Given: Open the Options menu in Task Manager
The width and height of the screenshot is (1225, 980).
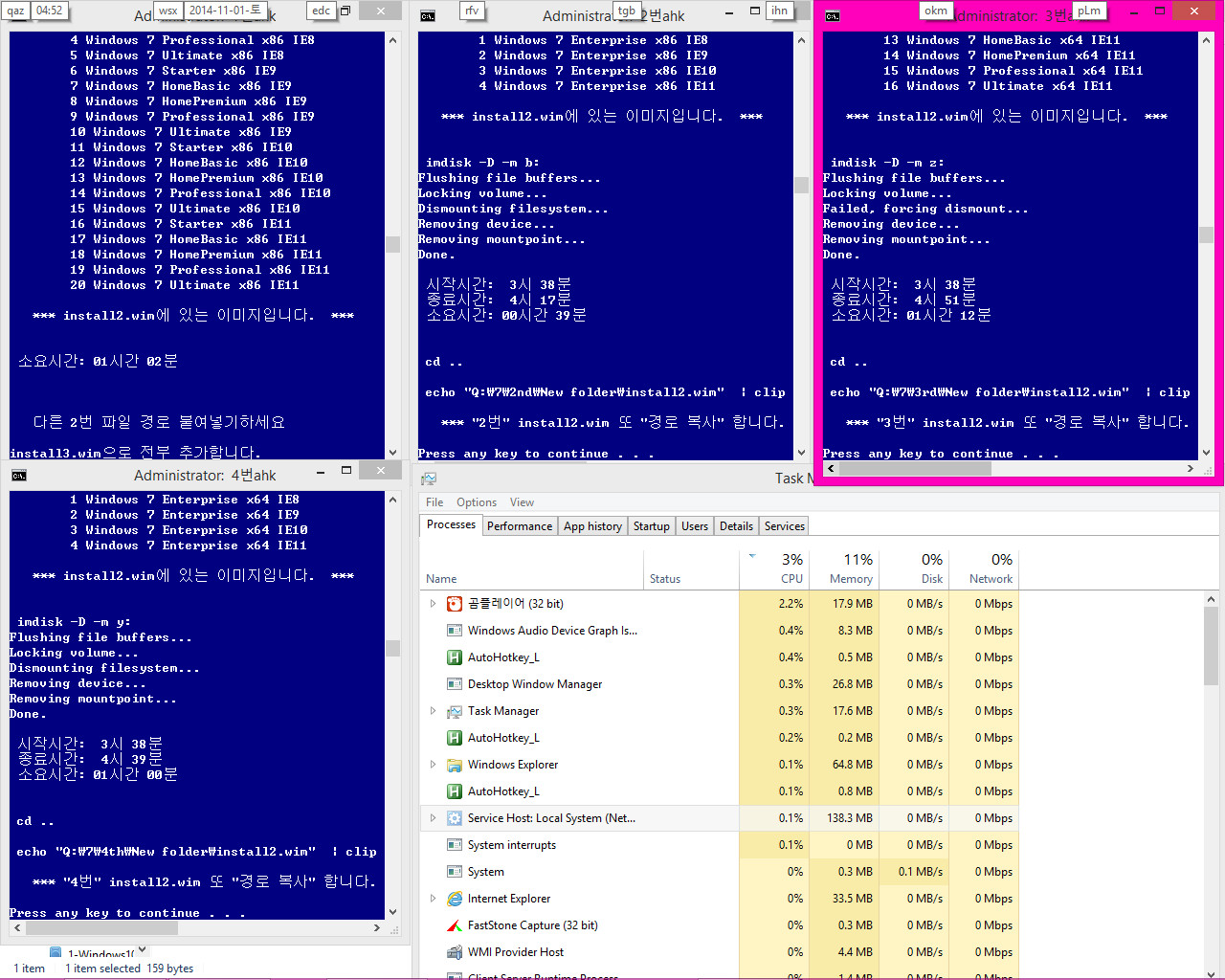Looking at the screenshot, I should point(477,502).
